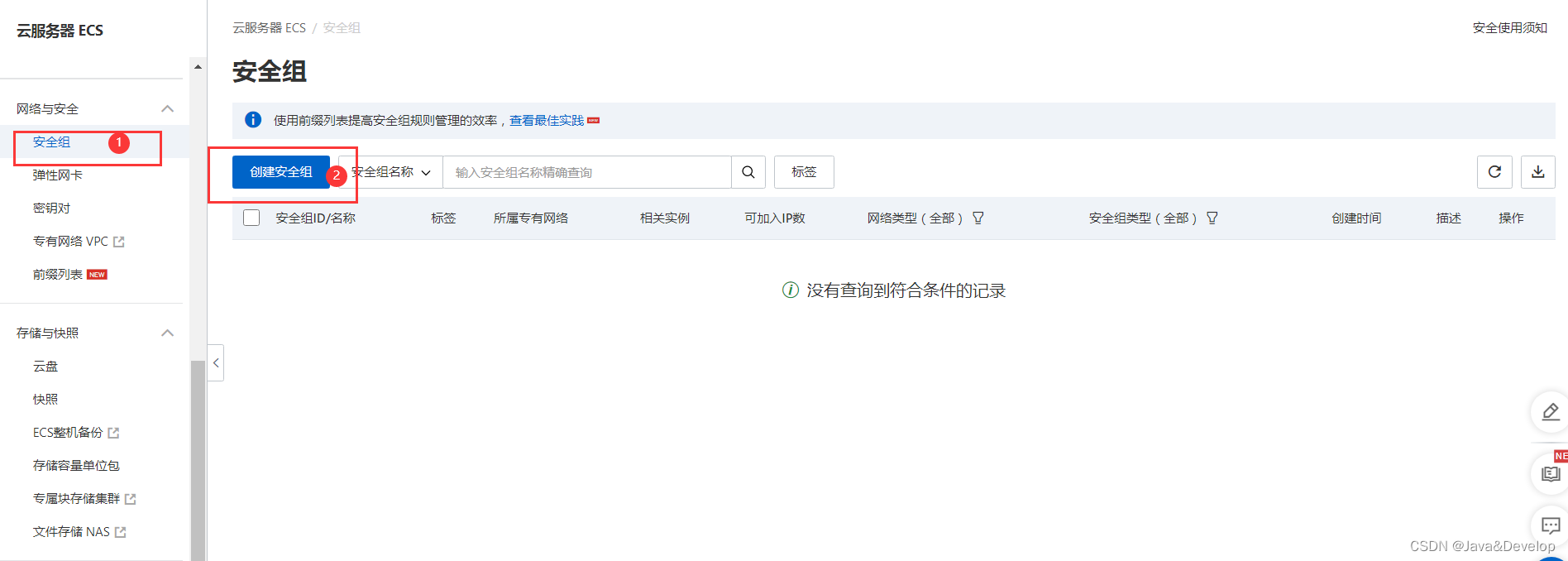Click the 安全组ID/名称 column header
This screenshot has width=1568, height=561.
coord(316,218)
